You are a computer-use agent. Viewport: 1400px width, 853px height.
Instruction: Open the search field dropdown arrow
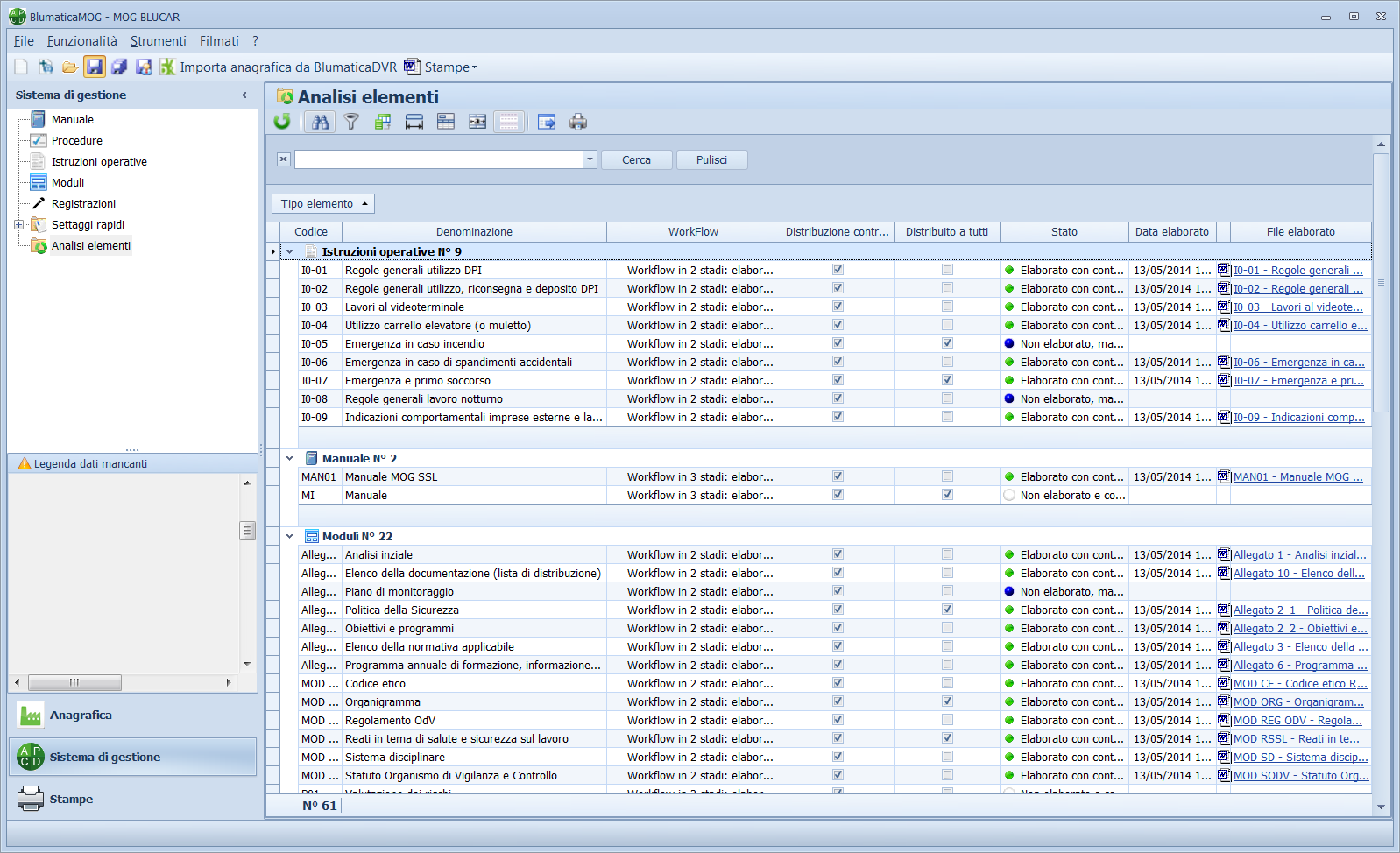point(590,159)
